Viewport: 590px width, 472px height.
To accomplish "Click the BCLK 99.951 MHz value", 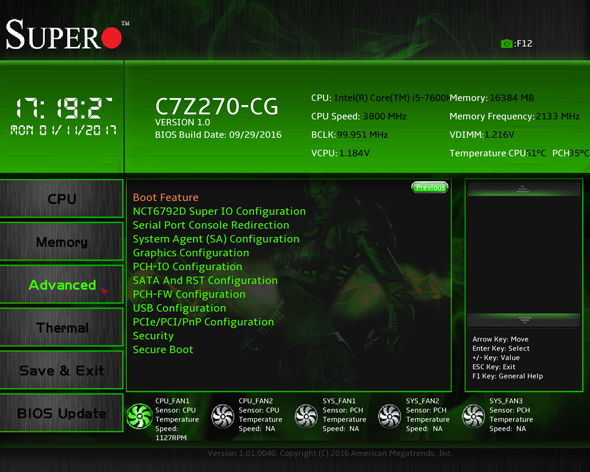I will point(362,135).
